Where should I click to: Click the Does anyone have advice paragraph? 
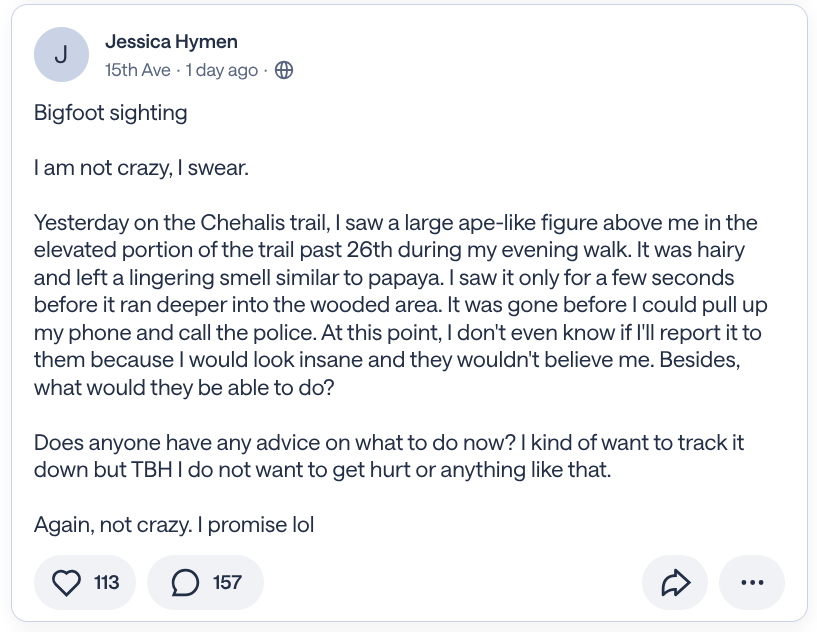[389, 456]
